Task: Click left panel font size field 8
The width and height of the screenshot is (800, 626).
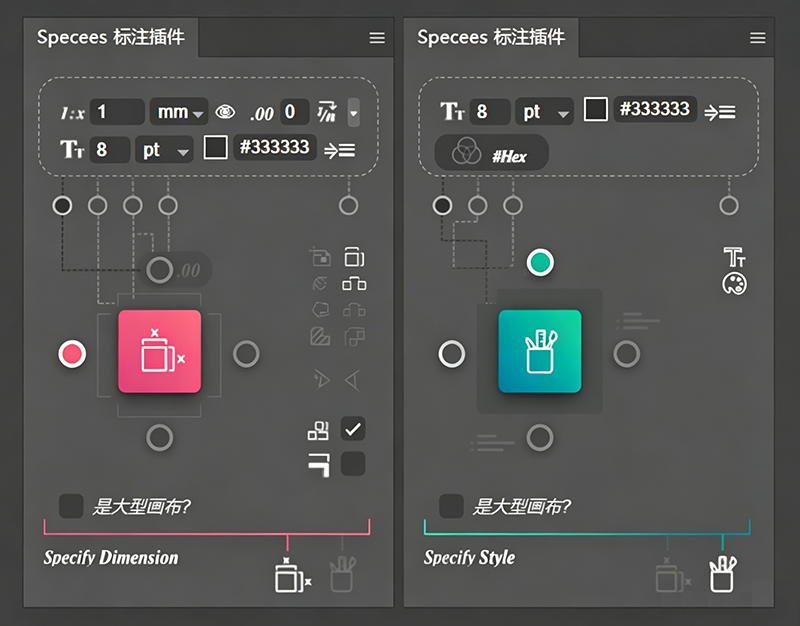Action: click(110, 149)
